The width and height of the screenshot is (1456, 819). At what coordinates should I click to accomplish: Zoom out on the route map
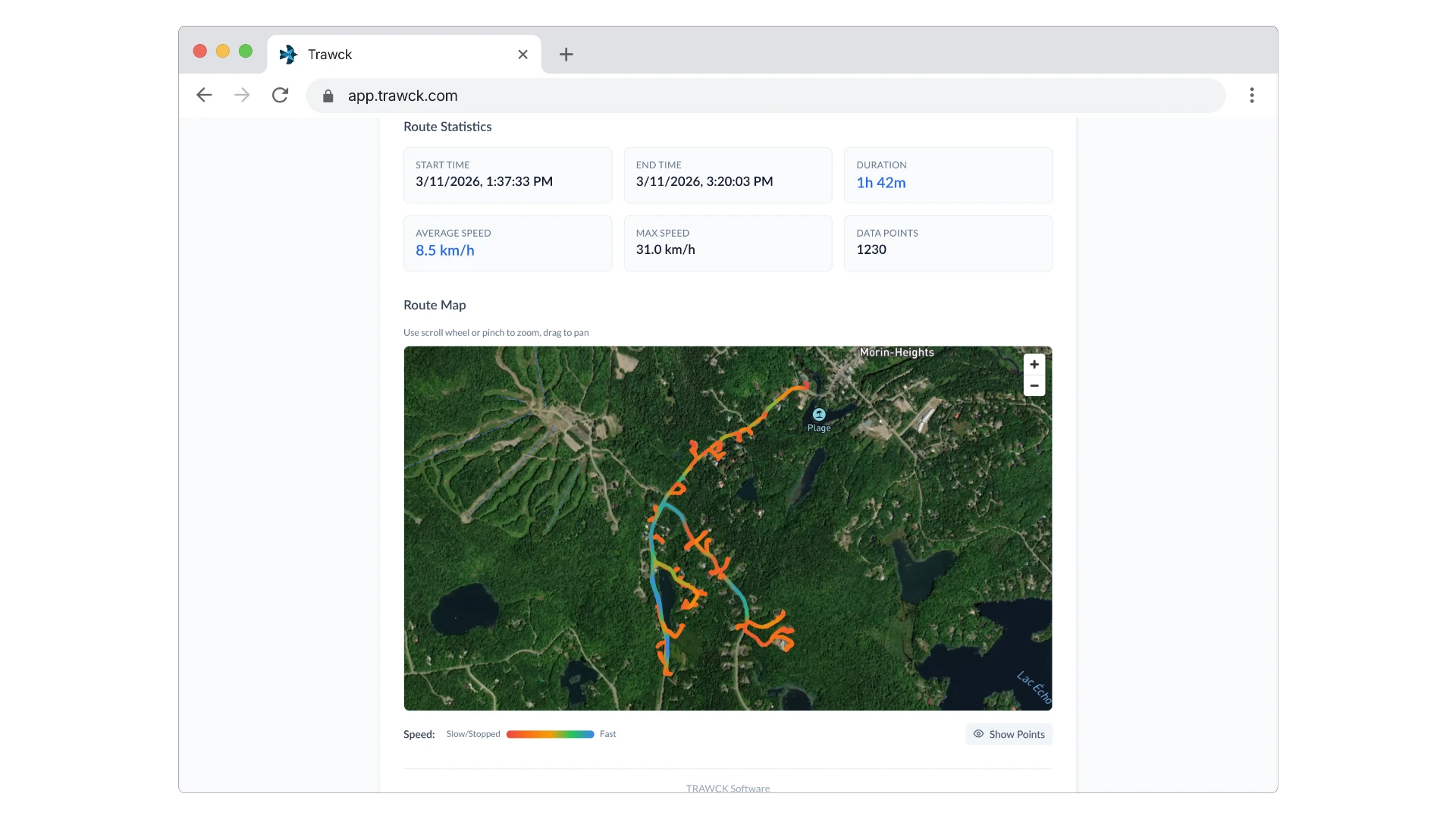tap(1034, 386)
